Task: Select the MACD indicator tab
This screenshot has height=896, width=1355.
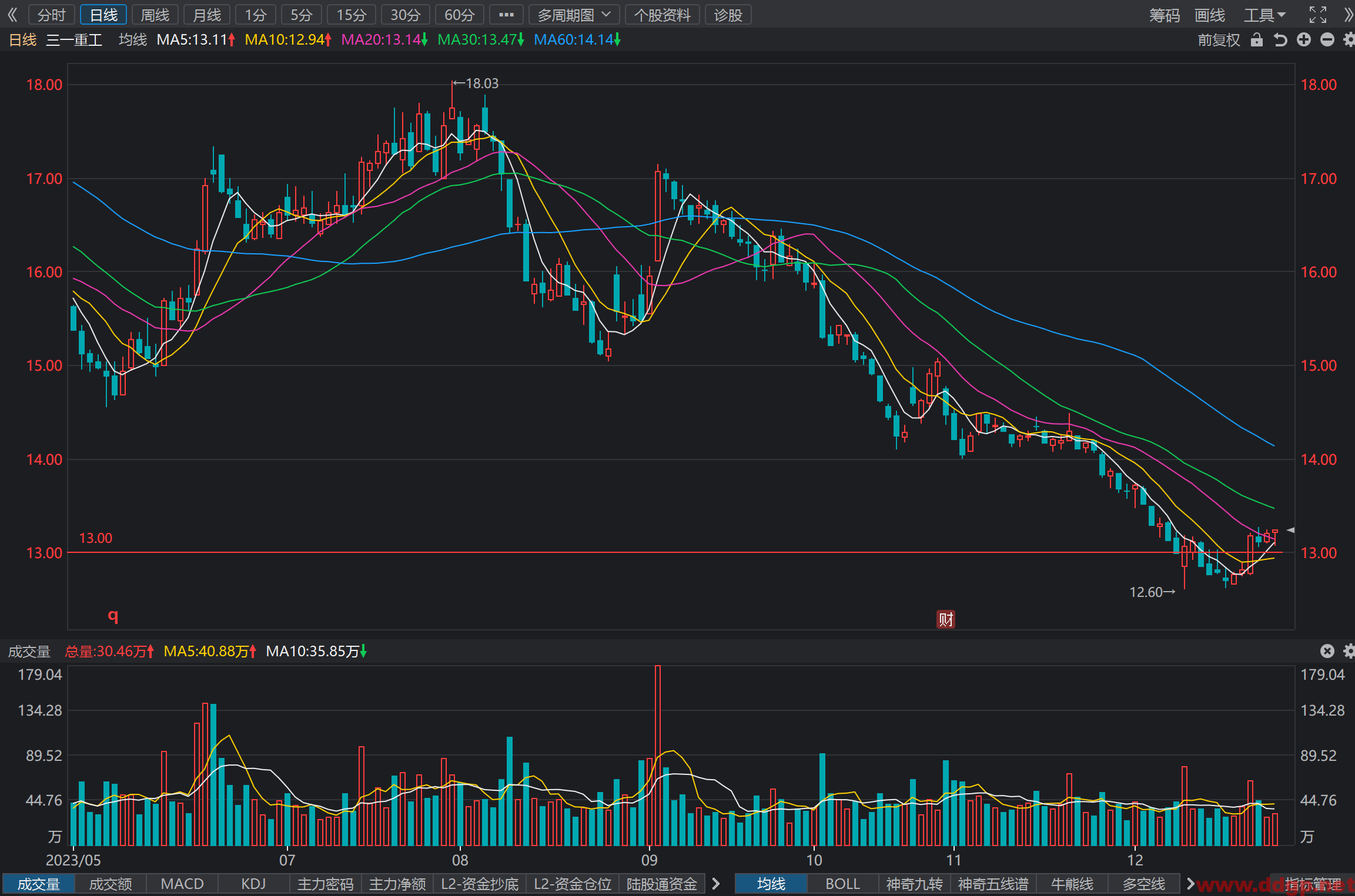Action: pos(182,884)
